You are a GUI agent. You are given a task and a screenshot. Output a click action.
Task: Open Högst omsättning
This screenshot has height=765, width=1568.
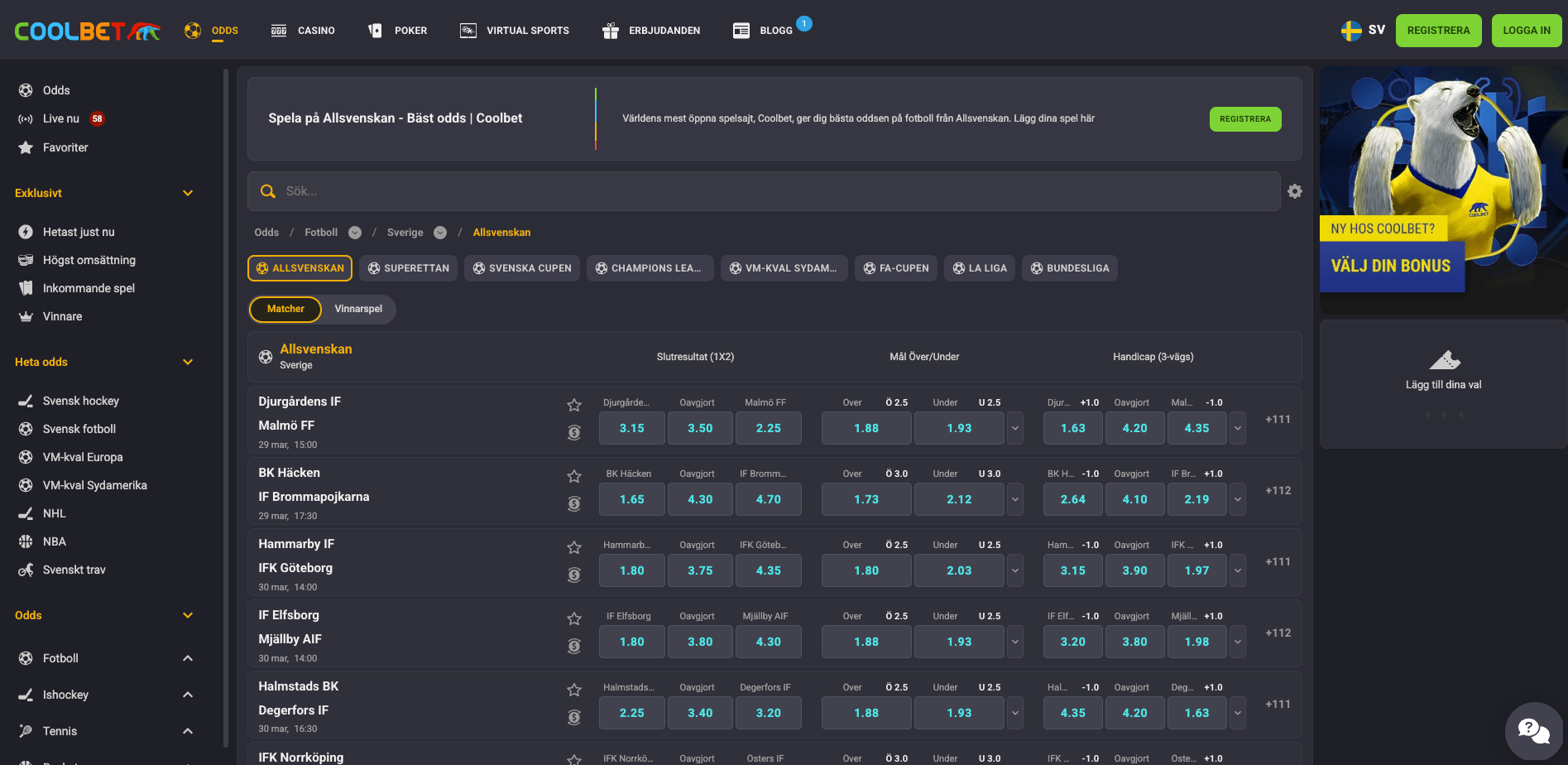(x=76, y=260)
